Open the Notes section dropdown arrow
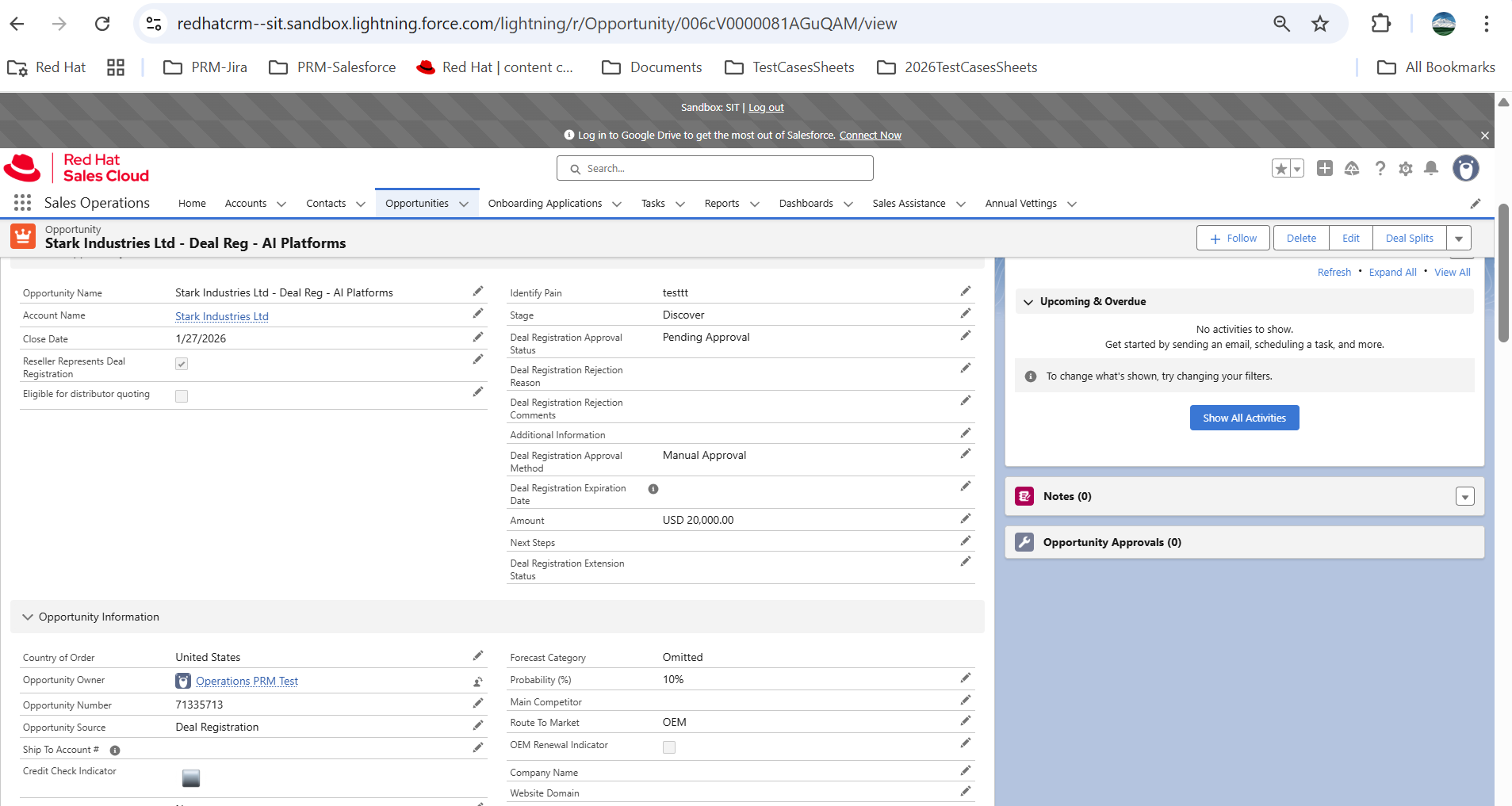 point(1464,497)
